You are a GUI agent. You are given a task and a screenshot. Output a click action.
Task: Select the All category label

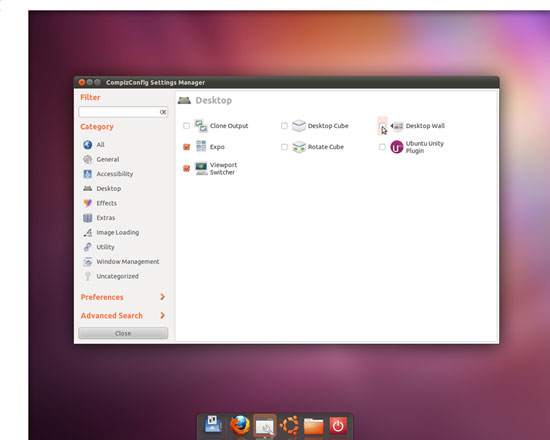[x=100, y=145]
